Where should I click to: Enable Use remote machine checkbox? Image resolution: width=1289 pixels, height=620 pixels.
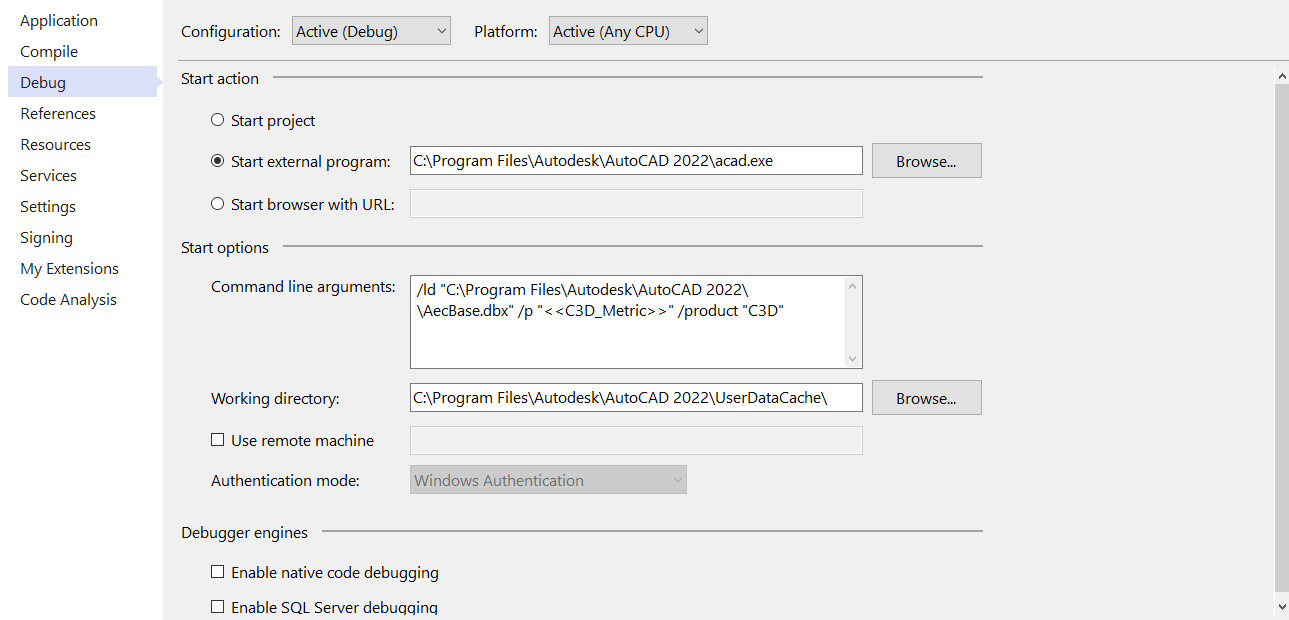tap(218, 440)
